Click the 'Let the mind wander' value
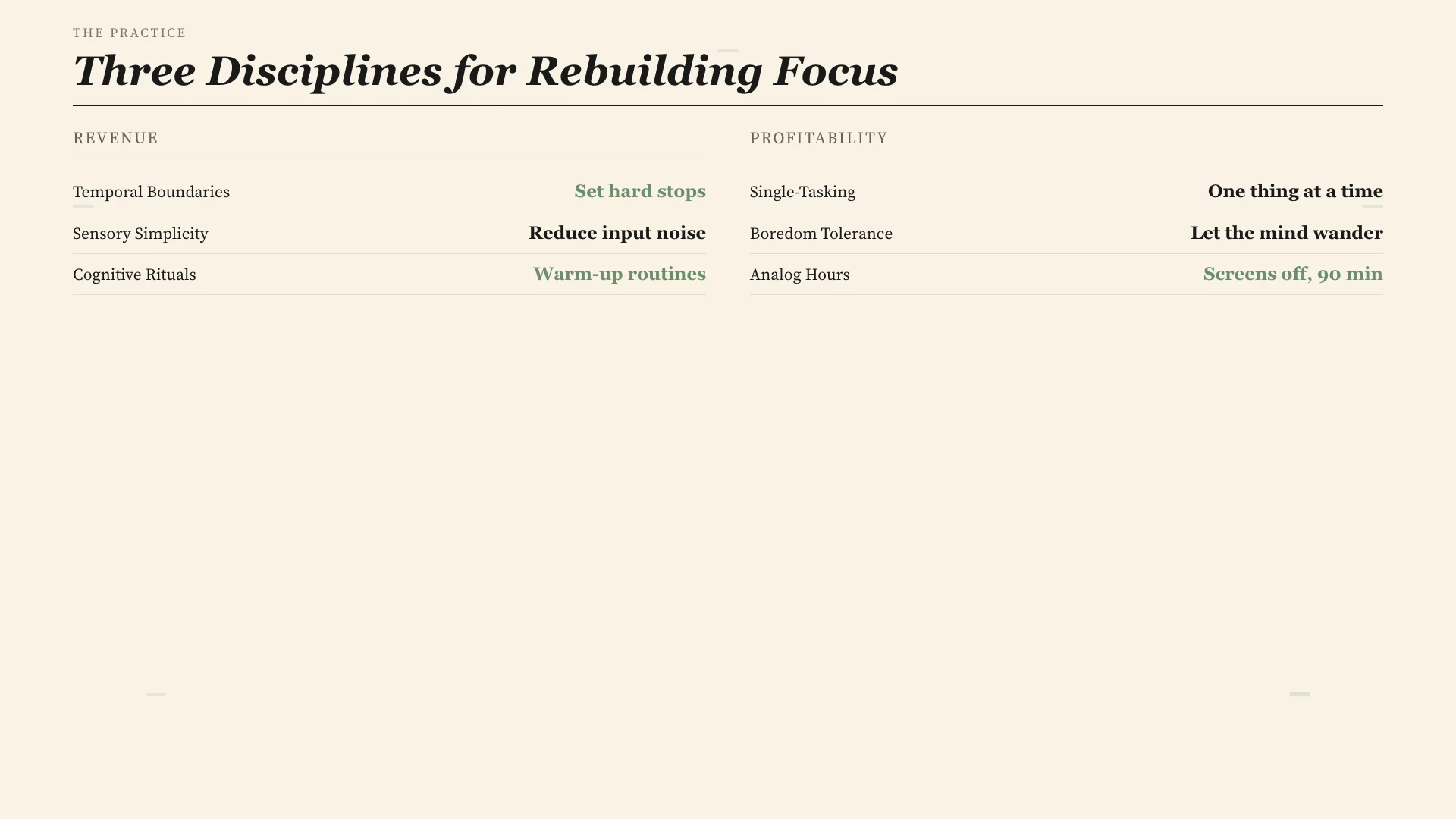This screenshot has width=1456, height=819. [x=1287, y=233]
